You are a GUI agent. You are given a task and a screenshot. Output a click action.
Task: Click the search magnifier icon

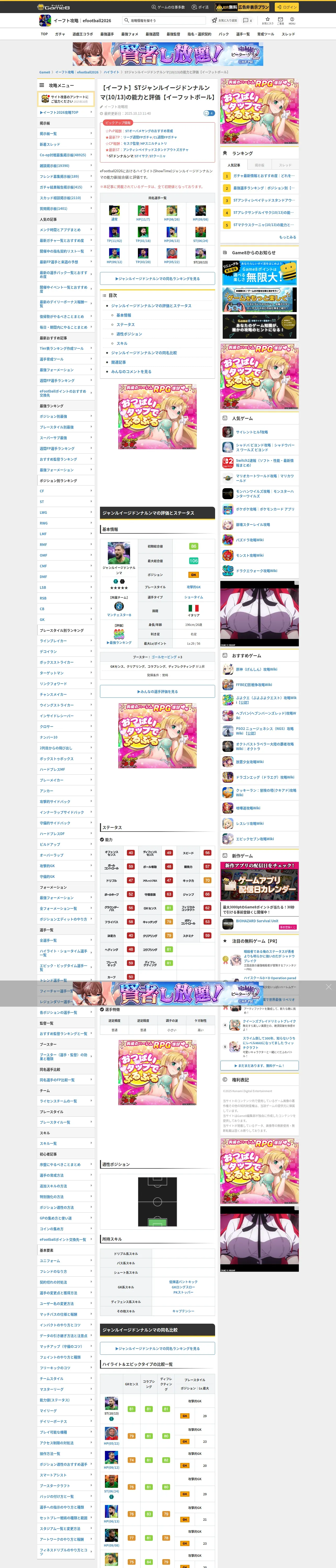point(127,21)
